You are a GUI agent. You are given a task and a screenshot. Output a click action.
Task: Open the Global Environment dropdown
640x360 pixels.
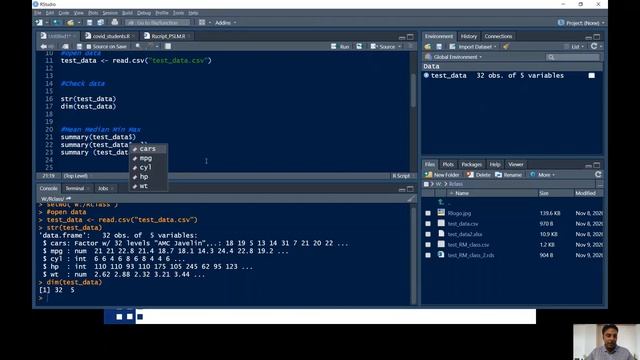click(453, 57)
